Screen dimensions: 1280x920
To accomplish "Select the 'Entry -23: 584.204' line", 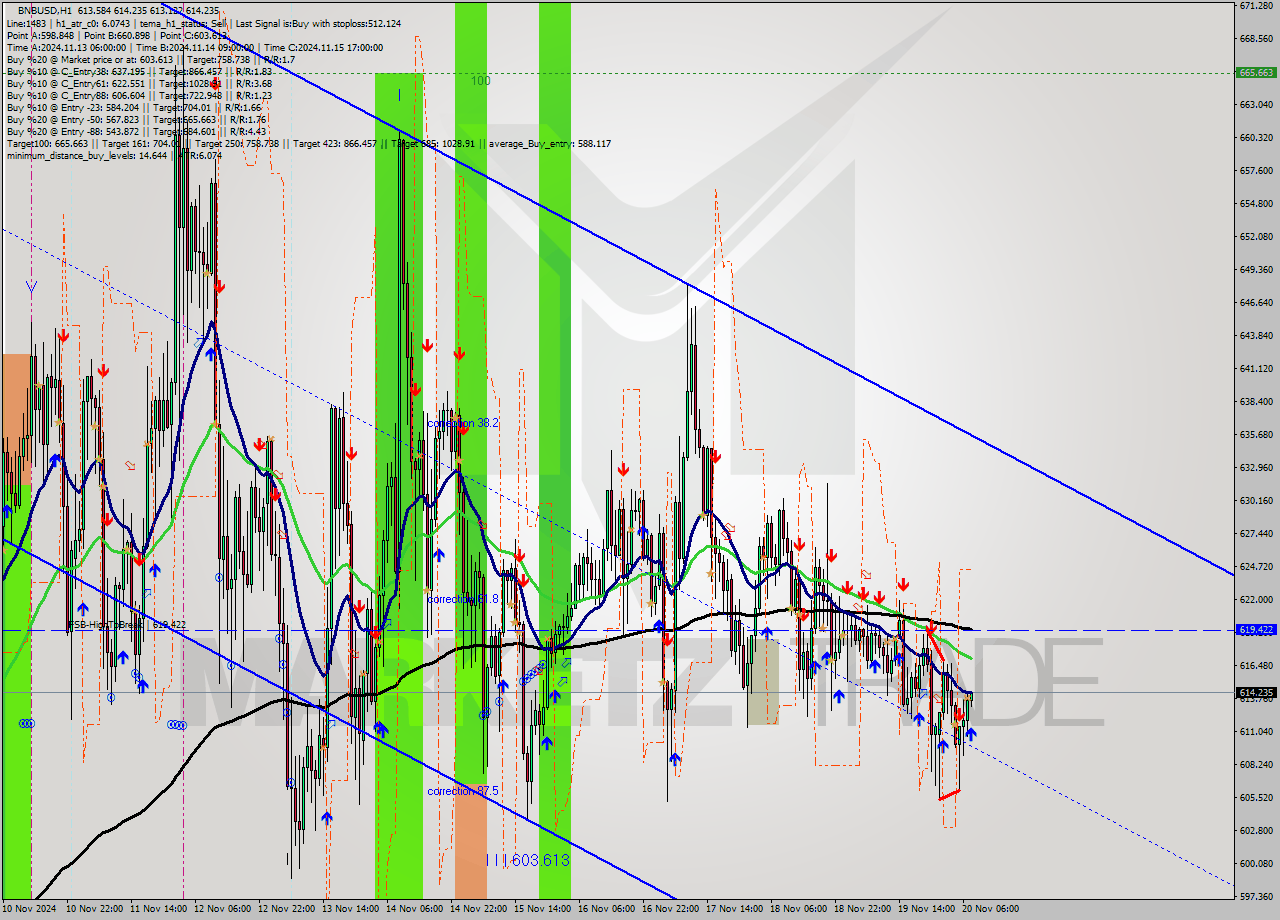I will point(134,107).
